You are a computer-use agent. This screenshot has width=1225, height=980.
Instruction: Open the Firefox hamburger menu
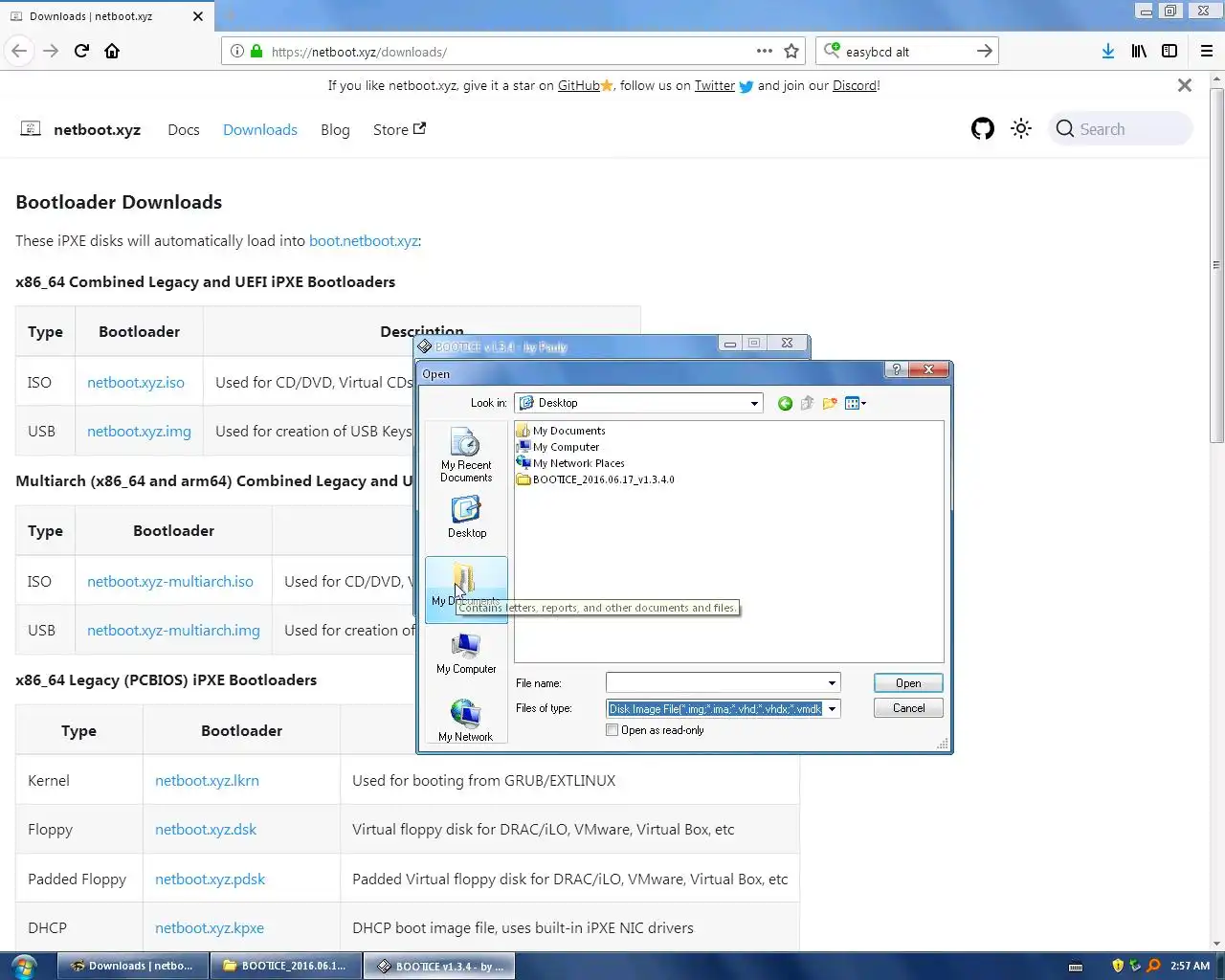1207,51
